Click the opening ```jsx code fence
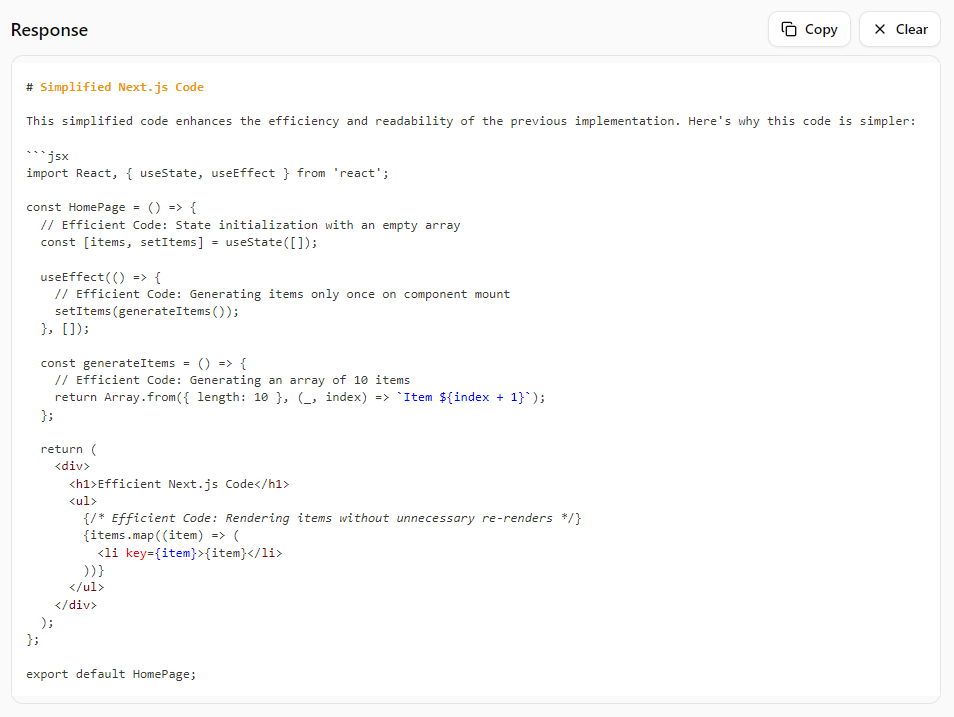Image resolution: width=954 pixels, height=717 pixels. pyautogui.click(x=47, y=156)
